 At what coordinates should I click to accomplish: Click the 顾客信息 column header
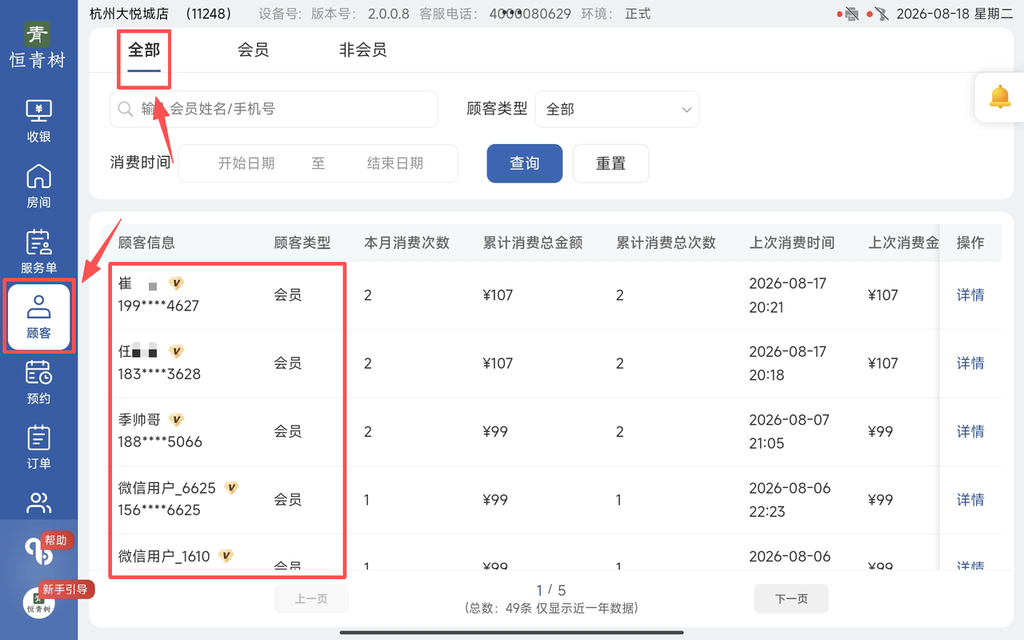click(146, 243)
